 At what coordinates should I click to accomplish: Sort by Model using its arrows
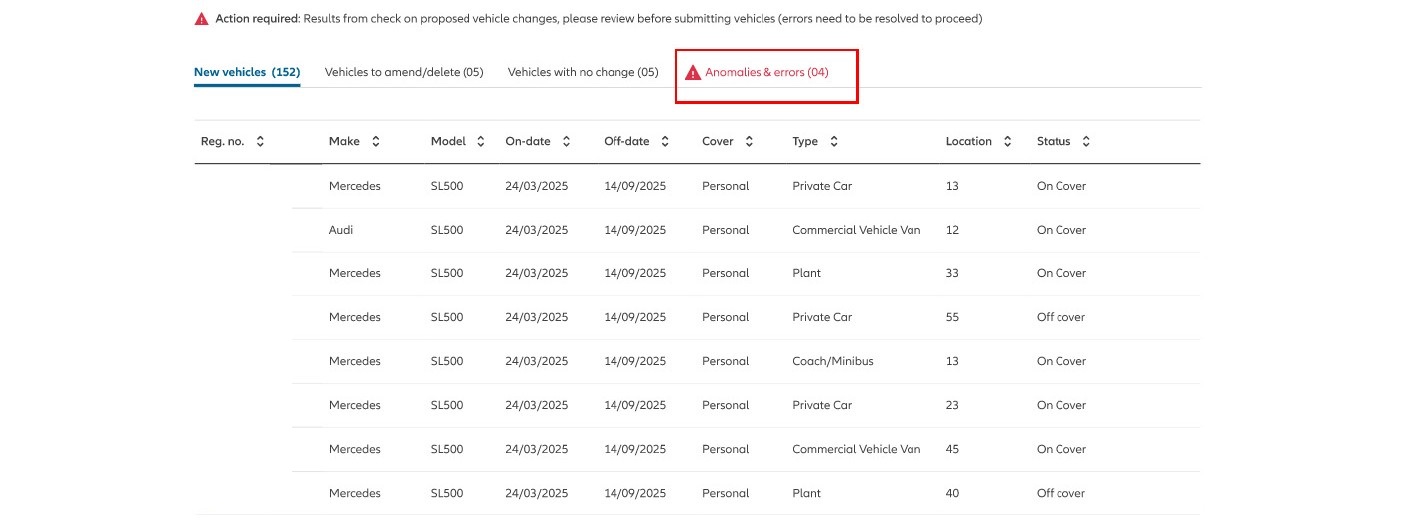[x=481, y=142]
